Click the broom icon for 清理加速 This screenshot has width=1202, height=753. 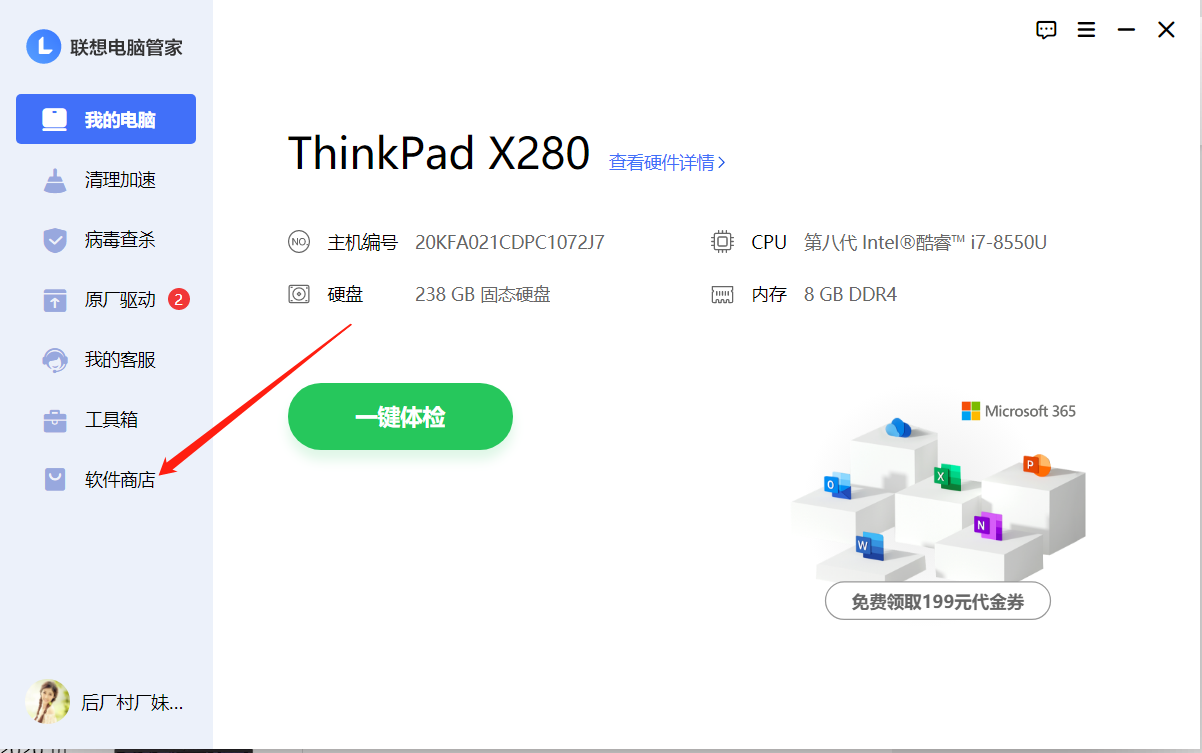(x=55, y=180)
